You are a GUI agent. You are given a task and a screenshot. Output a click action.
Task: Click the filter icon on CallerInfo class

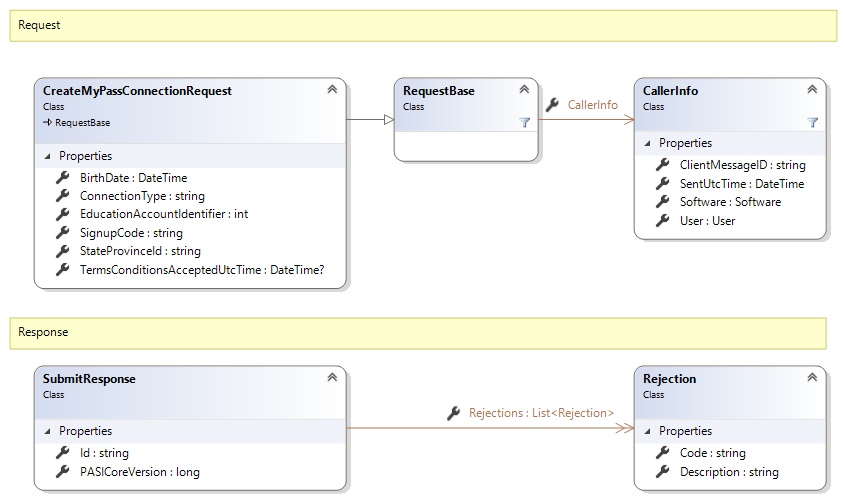tap(812, 122)
